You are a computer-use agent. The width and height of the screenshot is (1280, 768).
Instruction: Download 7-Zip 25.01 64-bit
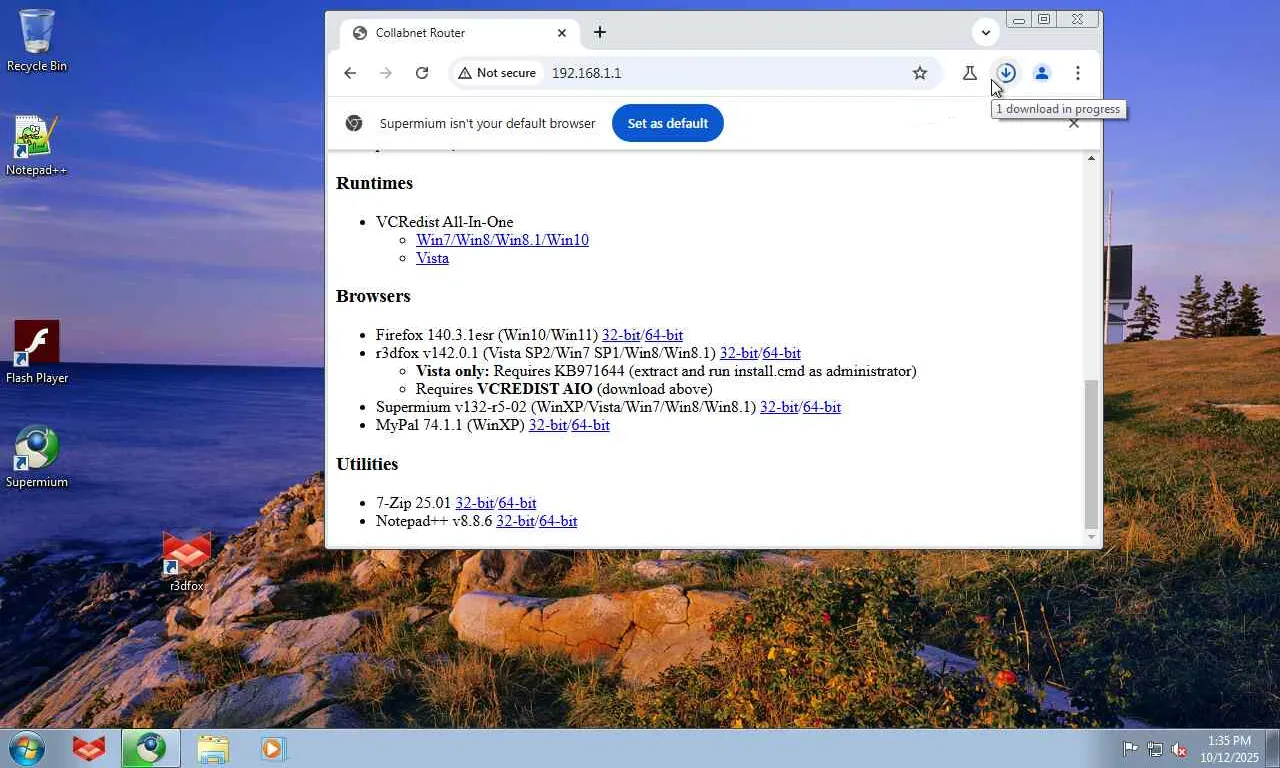518,503
